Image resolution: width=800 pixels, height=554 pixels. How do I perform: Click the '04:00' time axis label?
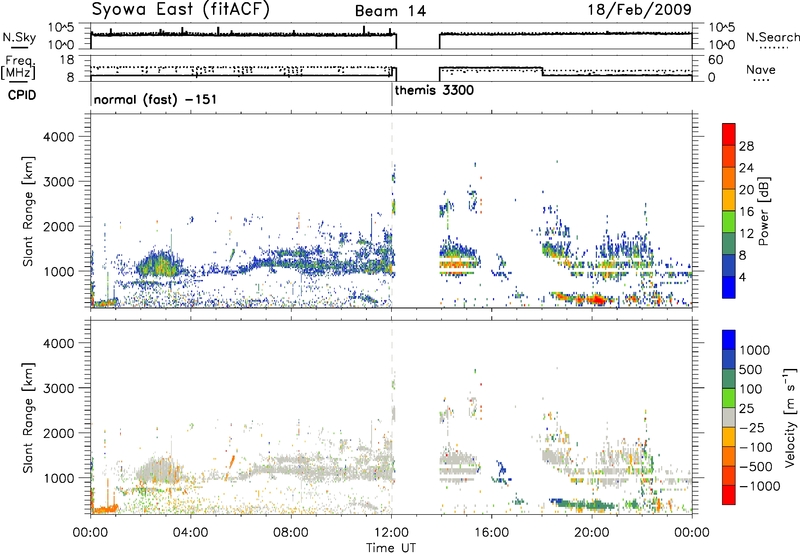[x=190, y=533]
